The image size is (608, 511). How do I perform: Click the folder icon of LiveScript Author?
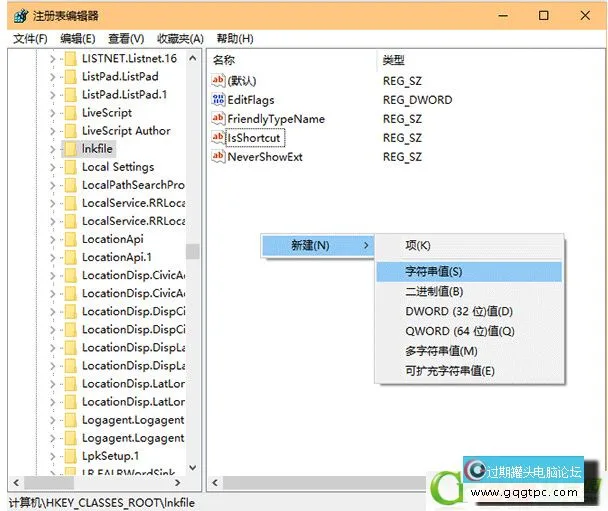click(x=71, y=131)
